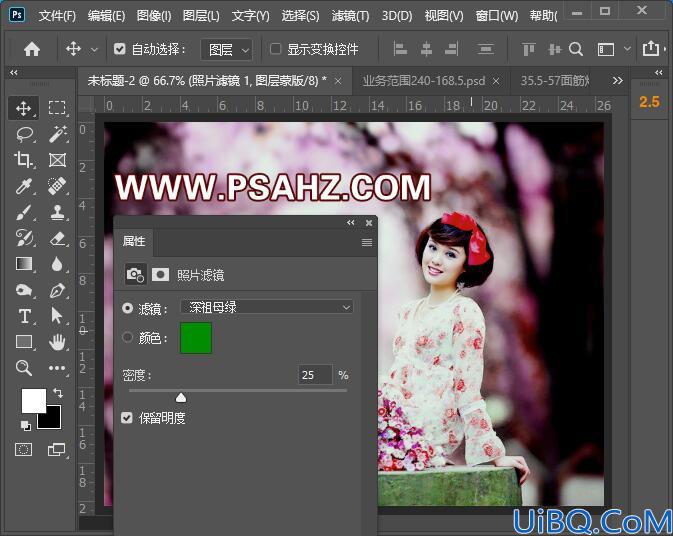Select the Pen tool
The height and width of the screenshot is (536, 673).
tap(57, 290)
